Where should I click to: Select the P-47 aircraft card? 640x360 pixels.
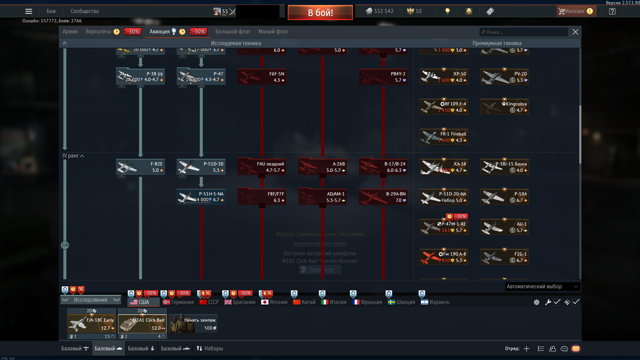(201, 77)
